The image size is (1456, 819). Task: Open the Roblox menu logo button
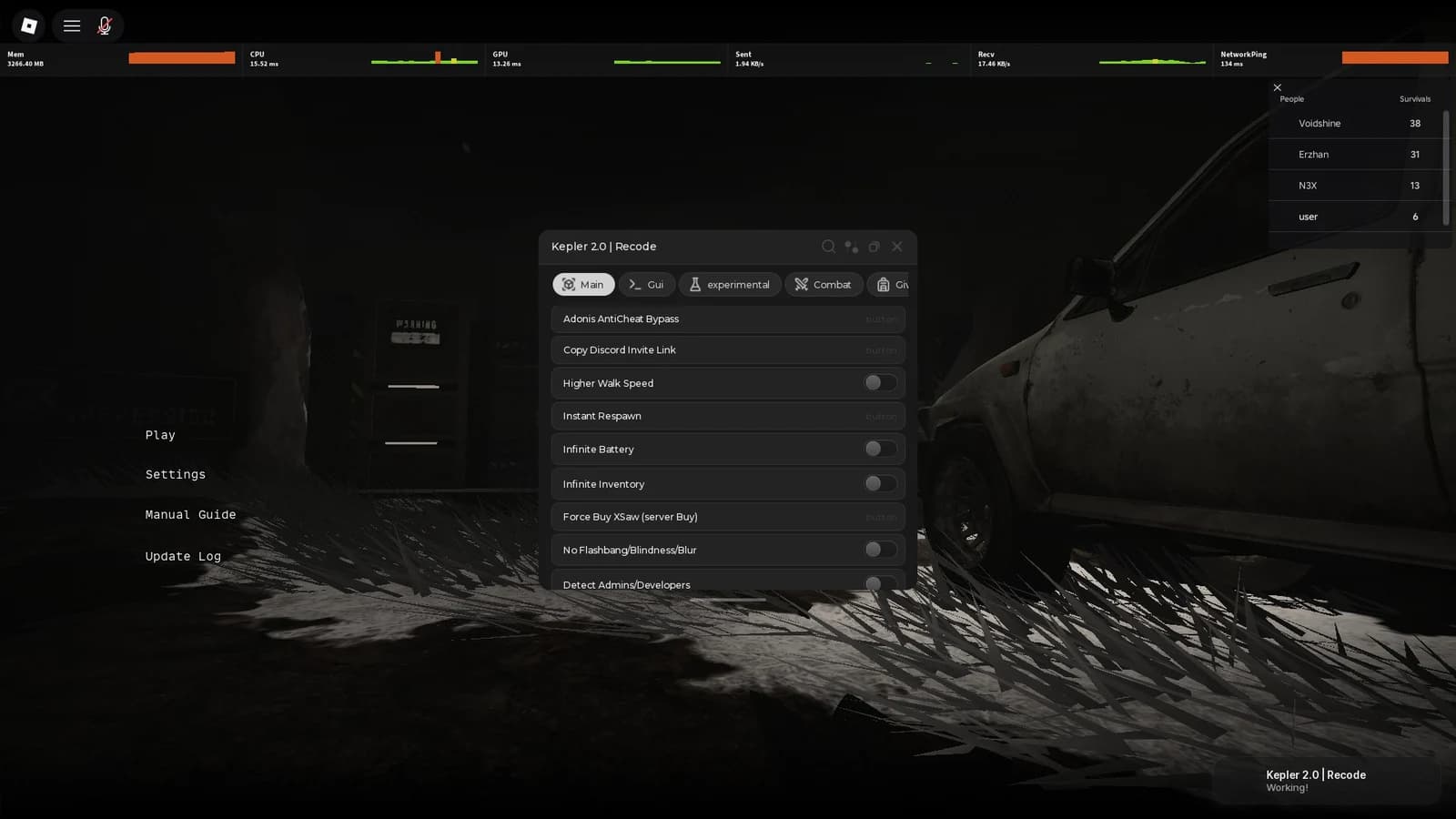pos(29,25)
